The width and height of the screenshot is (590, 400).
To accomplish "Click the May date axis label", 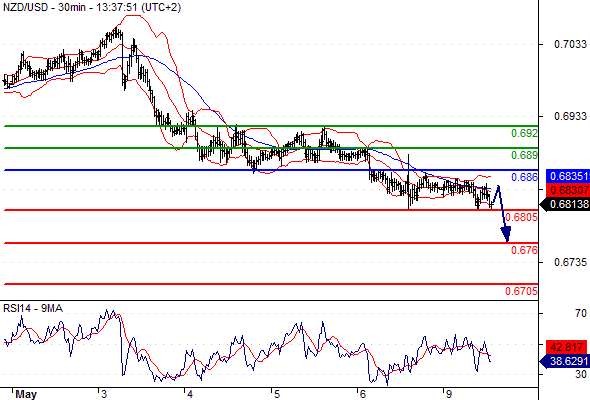I will (x=26, y=394).
